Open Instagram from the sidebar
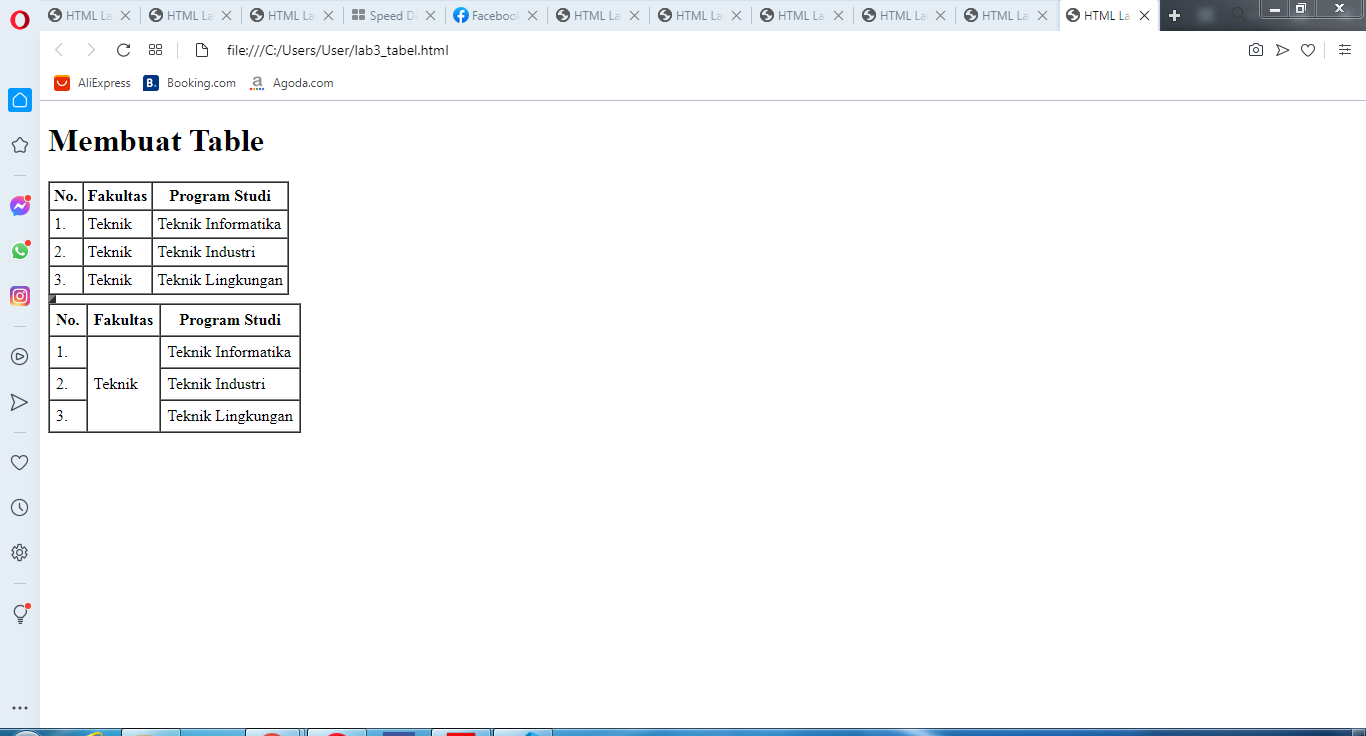 coord(19,296)
